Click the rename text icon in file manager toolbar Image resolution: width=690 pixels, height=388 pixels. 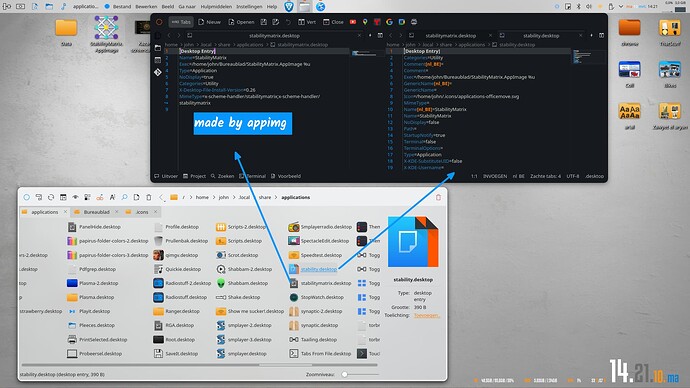coord(112,197)
